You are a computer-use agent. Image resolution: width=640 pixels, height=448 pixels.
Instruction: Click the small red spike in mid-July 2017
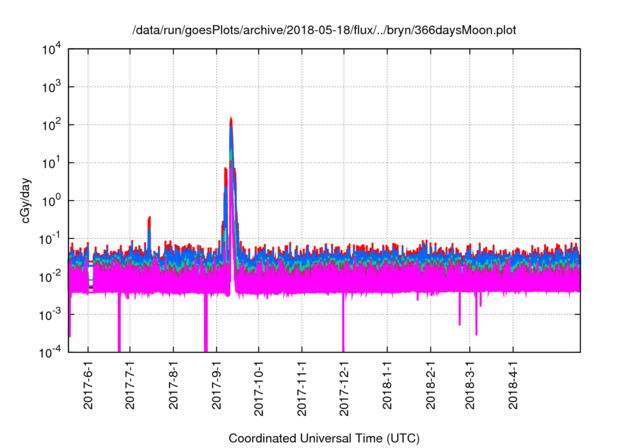[x=149, y=218]
